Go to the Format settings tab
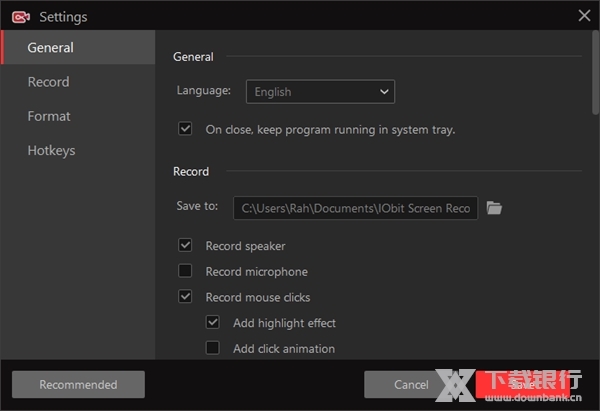 (x=49, y=116)
